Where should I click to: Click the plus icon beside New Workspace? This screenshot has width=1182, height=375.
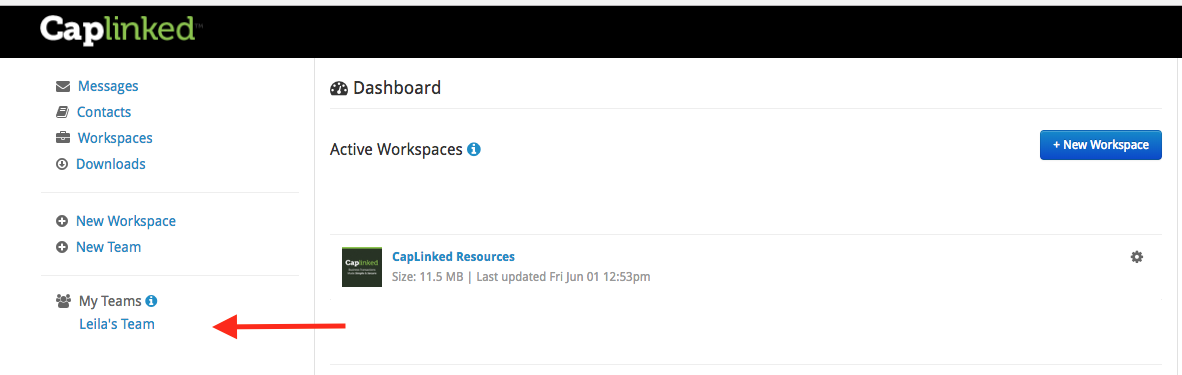[63, 222]
